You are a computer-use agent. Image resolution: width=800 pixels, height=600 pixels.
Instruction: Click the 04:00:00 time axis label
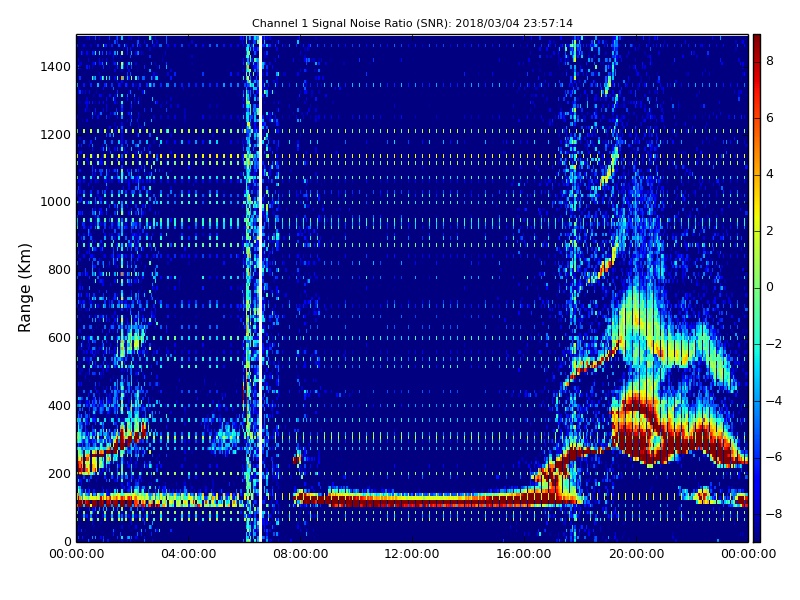[x=189, y=554]
